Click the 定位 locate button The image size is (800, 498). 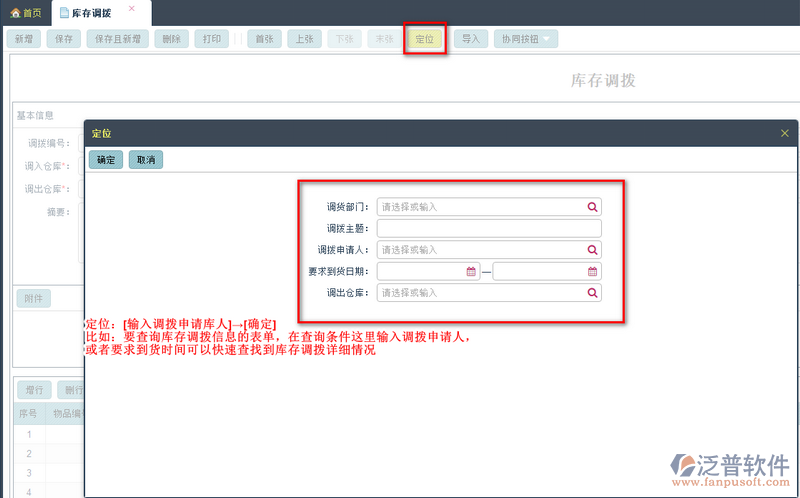coord(424,39)
